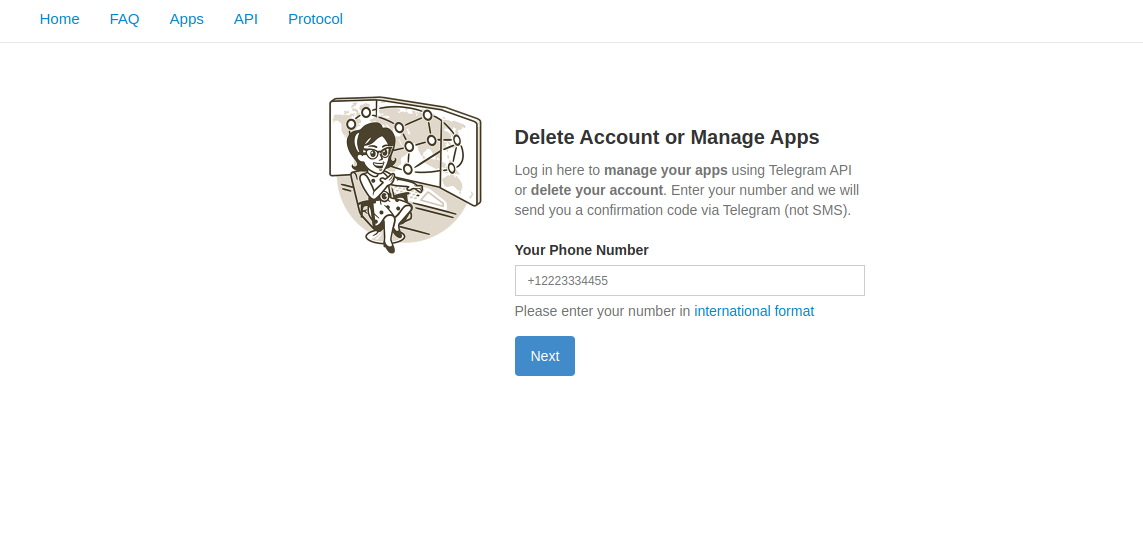Visit the API page link

coord(246,19)
